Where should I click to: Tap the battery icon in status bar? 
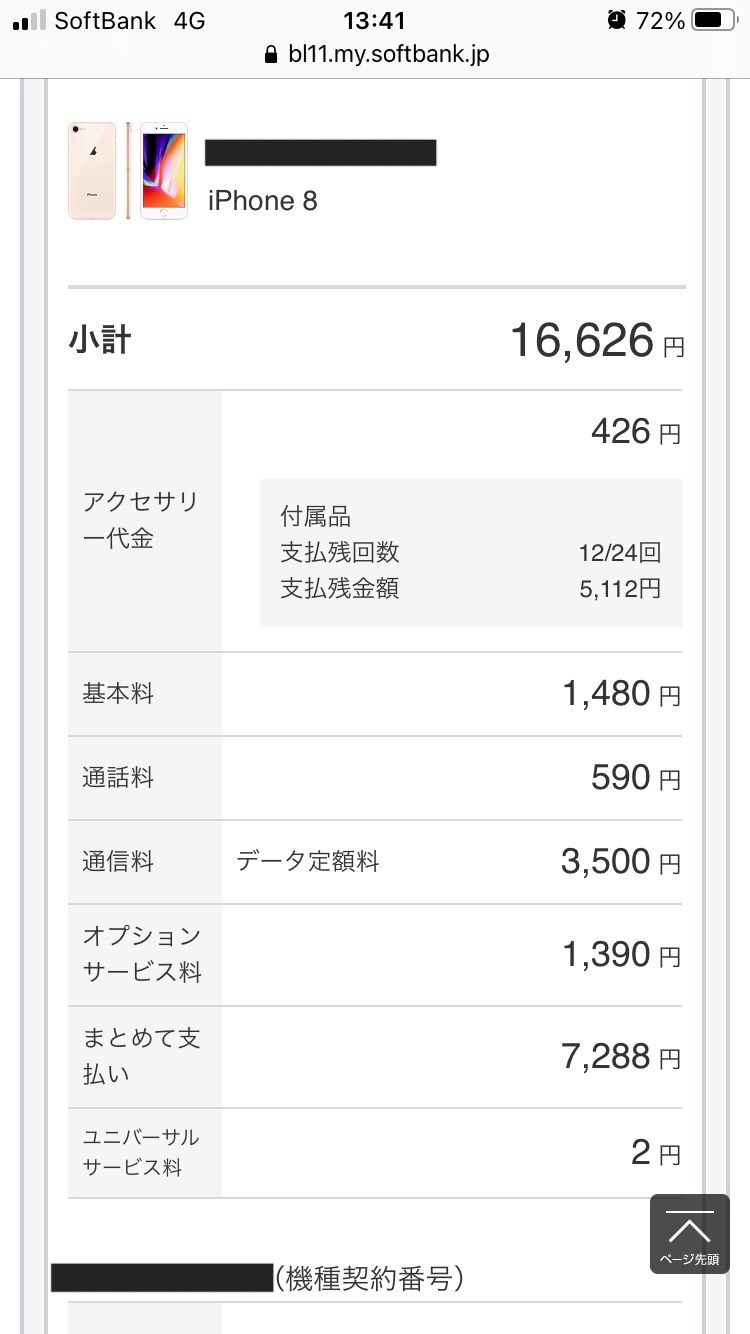coord(713,20)
